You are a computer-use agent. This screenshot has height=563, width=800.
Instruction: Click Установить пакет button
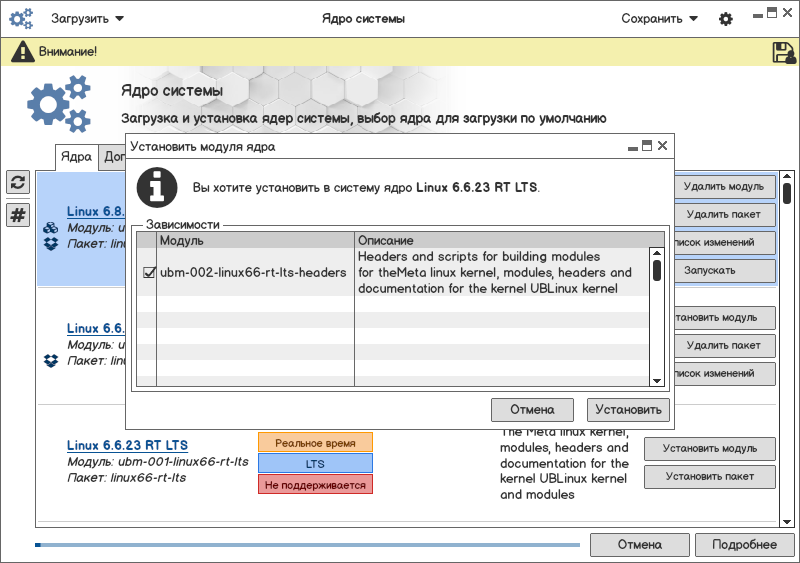coord(710,477)
